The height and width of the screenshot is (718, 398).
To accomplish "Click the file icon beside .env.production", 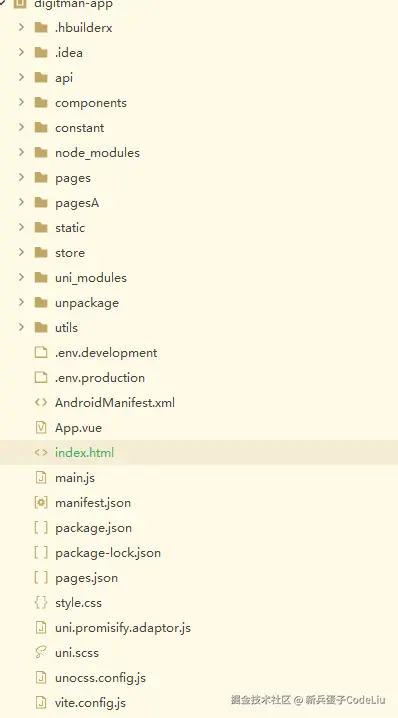I will coord(41,377).
